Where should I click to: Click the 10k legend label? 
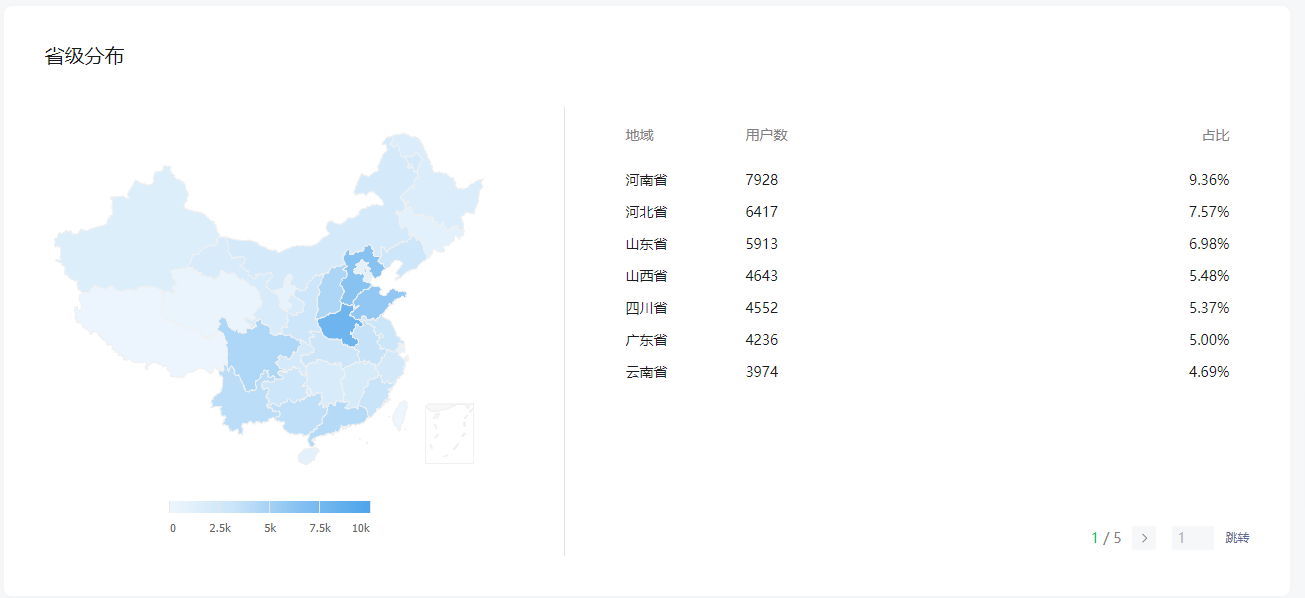point(361,528)
